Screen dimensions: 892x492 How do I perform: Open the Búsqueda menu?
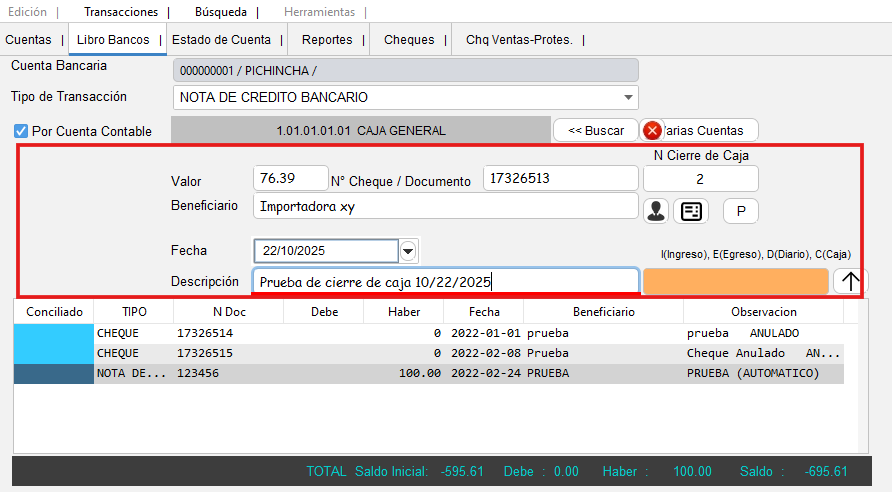click(220, 12)
